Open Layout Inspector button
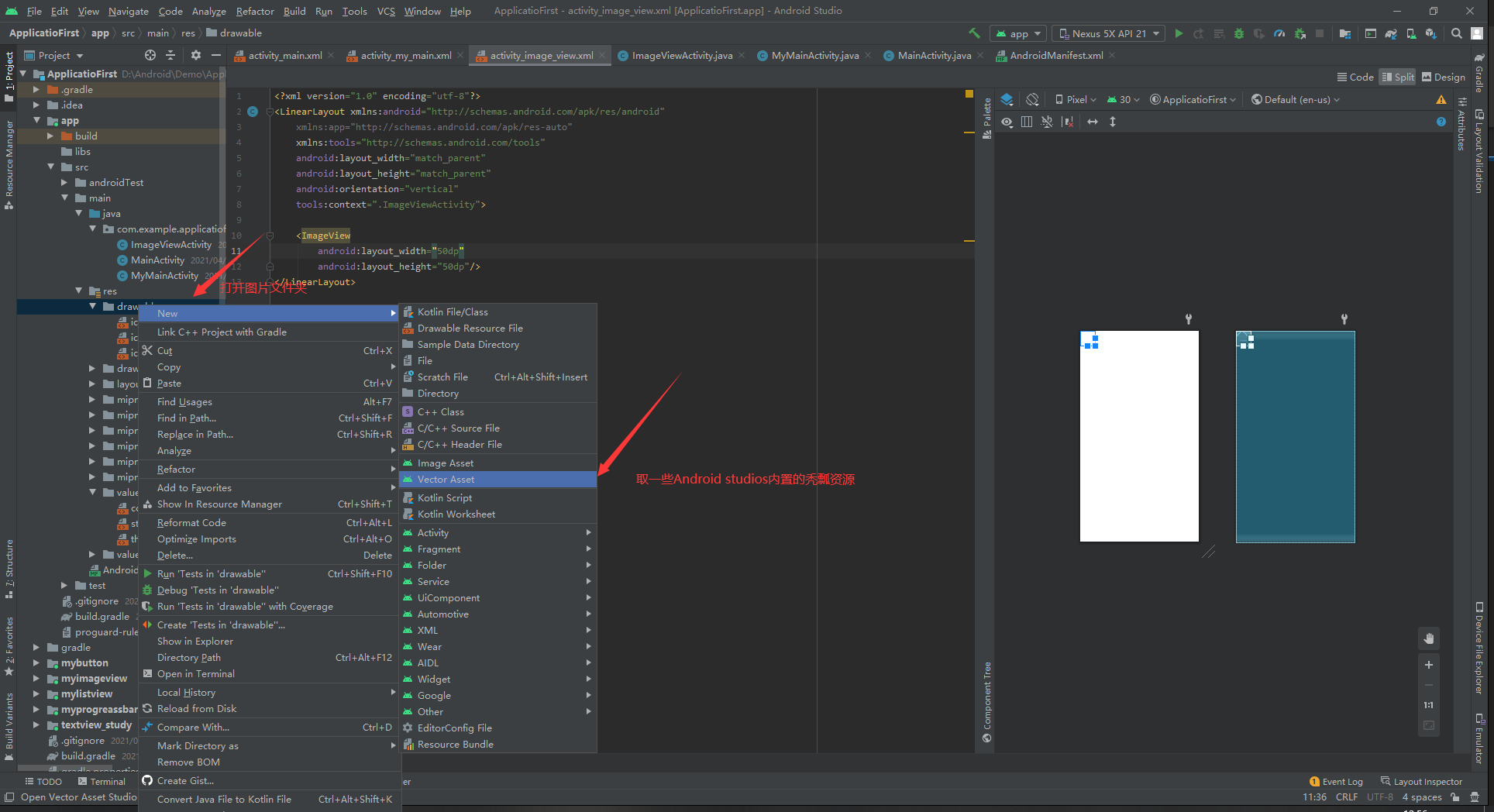Viewport: 1494px width, 812px height. tap(1422, 782)
